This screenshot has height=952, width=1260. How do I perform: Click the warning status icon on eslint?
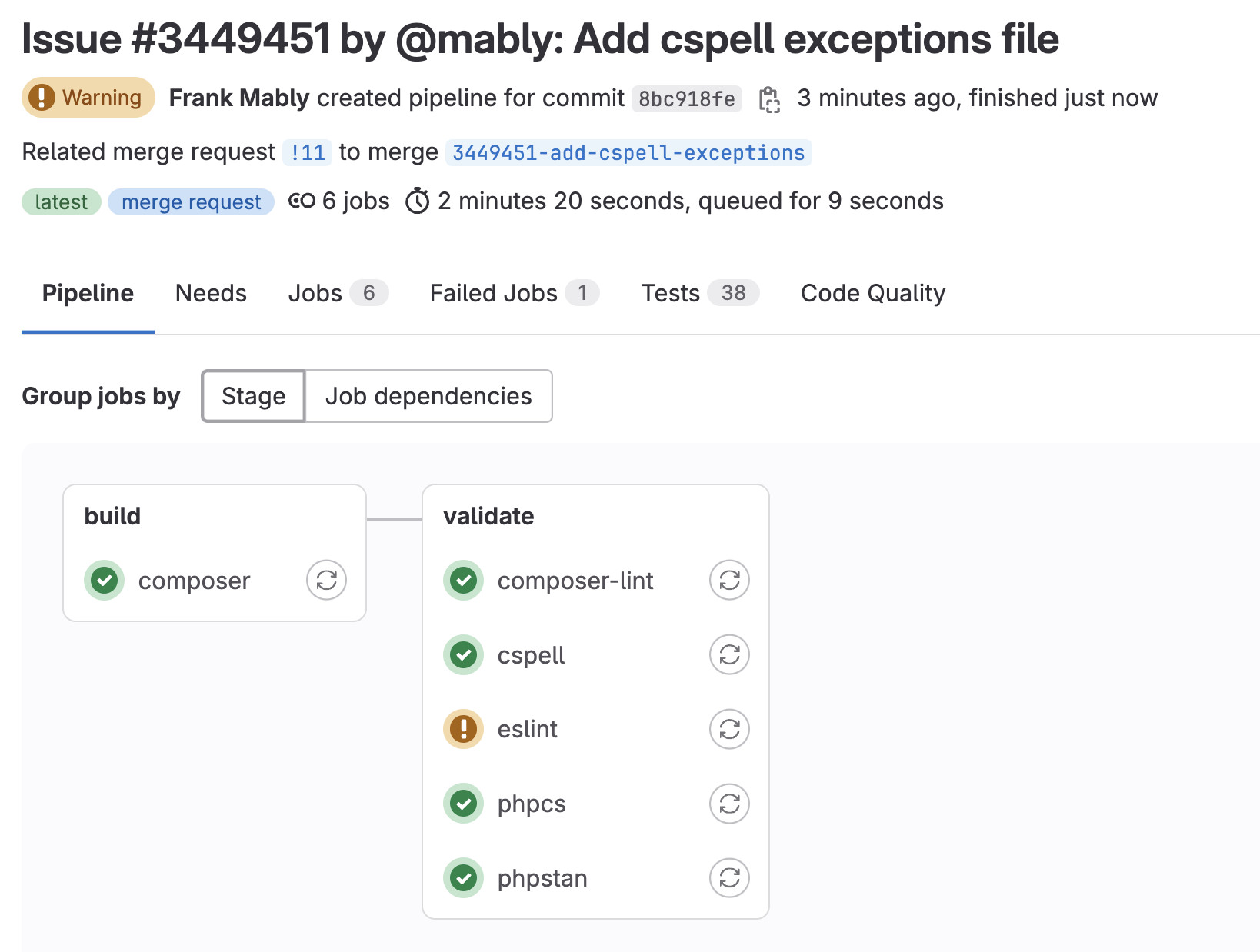[463, 729]
